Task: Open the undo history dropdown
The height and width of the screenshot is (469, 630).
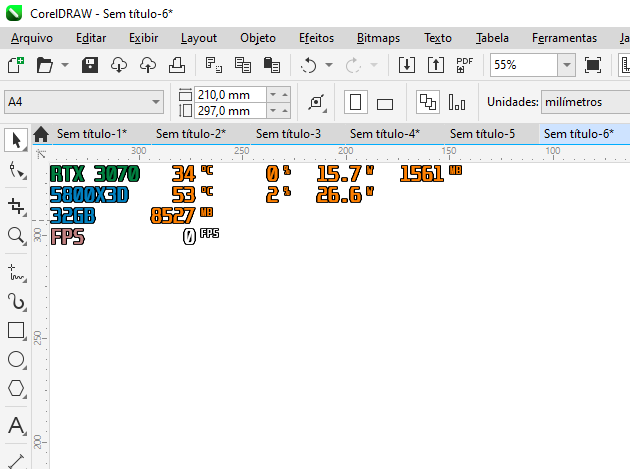Action: coord(329,65)
